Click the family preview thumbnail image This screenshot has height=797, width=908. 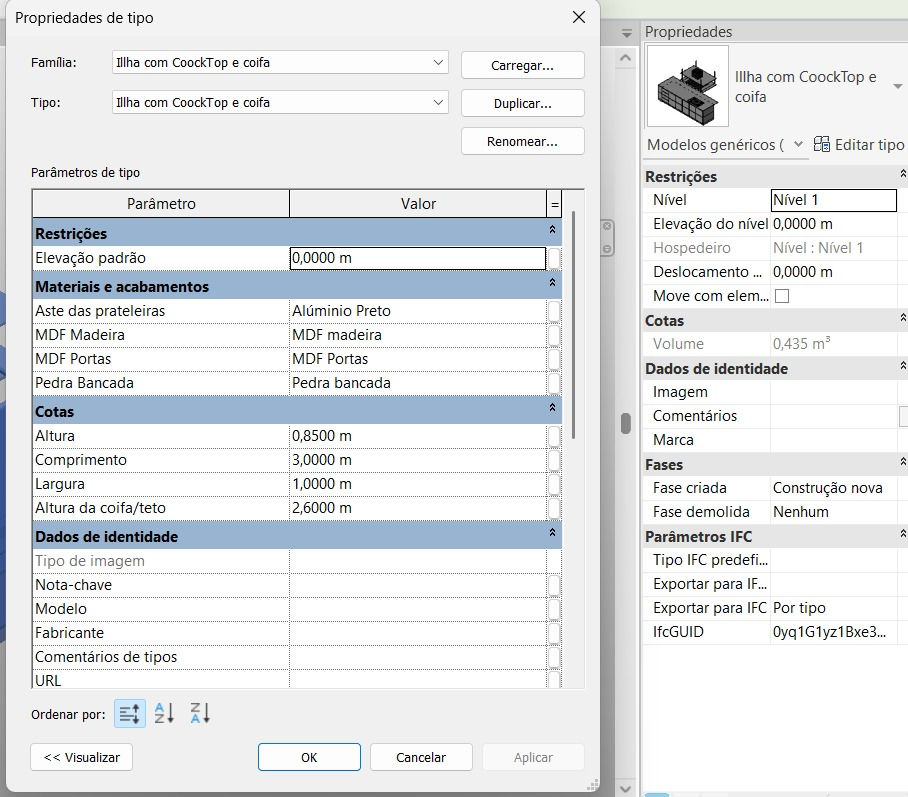[687, 86]
